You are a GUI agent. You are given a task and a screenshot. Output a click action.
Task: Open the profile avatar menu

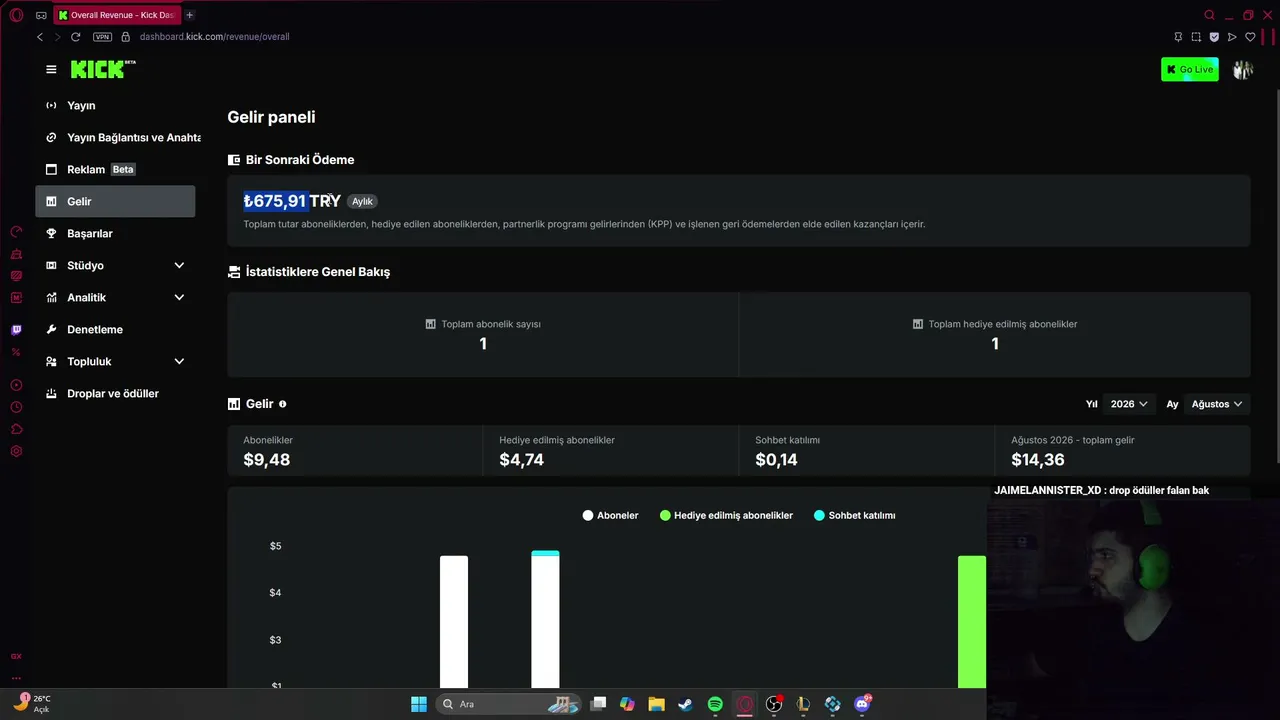click(x=1243, y=69)
